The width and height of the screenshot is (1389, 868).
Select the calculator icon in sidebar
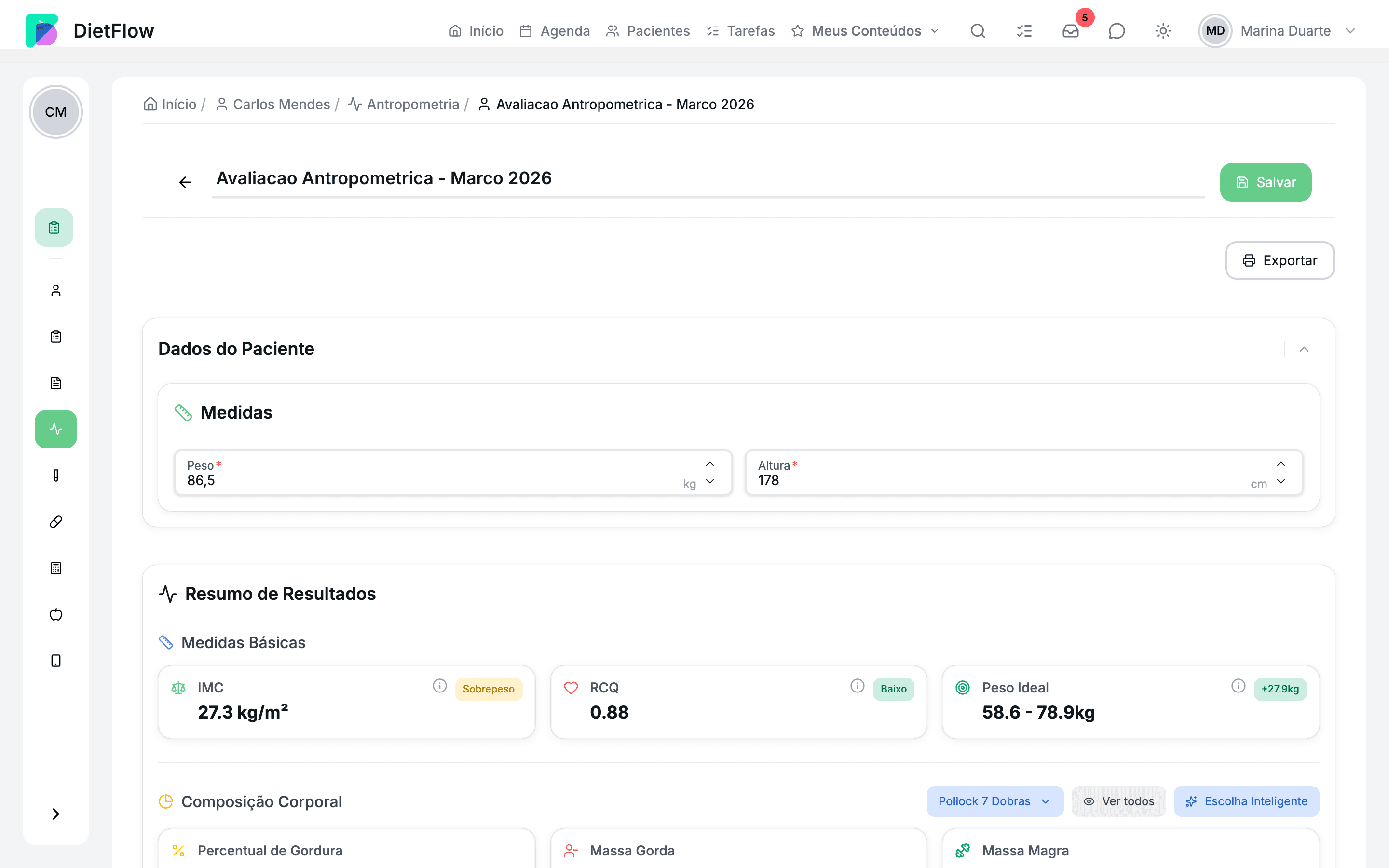coord(55,569)
